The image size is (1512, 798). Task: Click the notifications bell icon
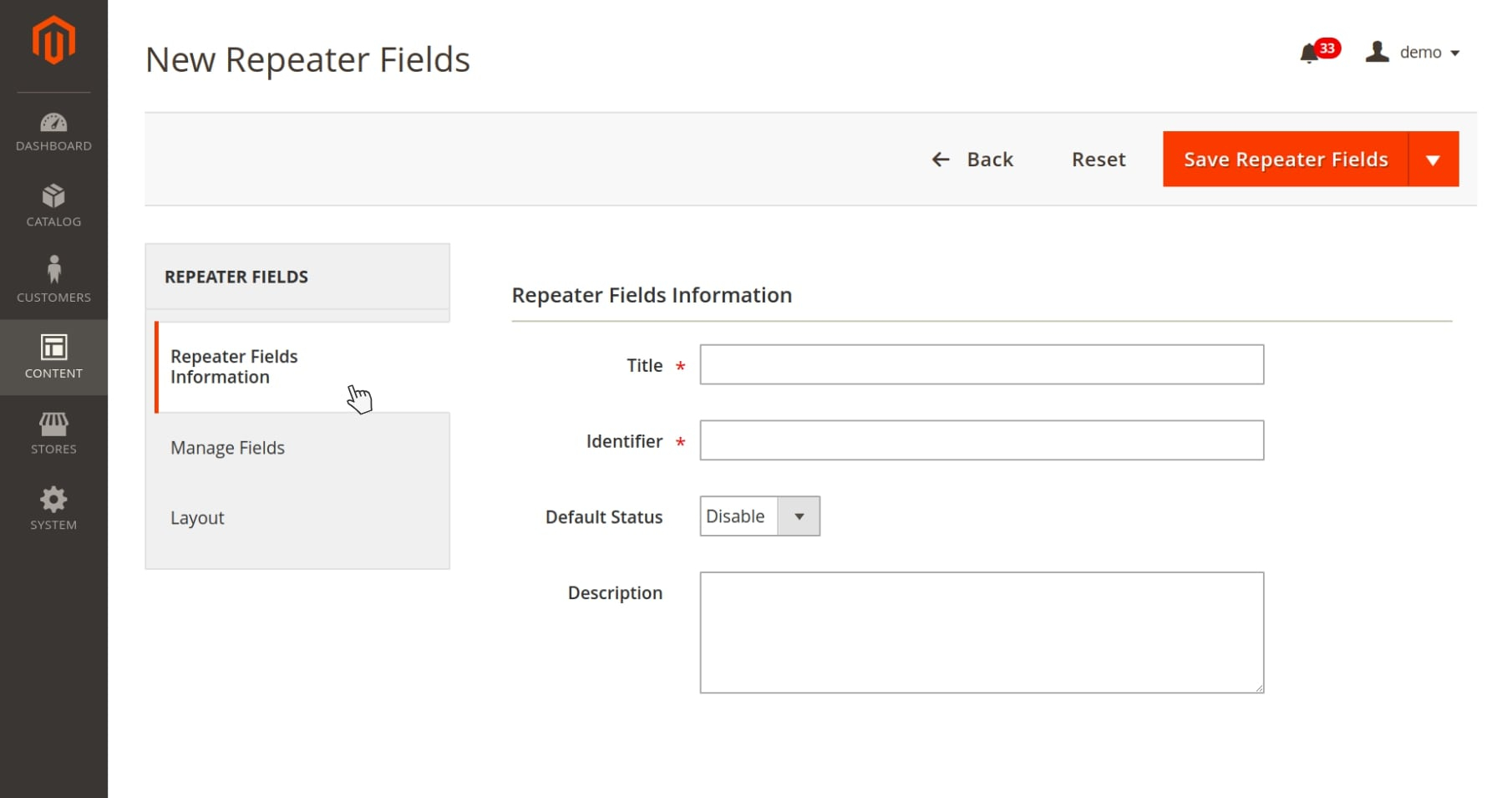pos(1309,53)
